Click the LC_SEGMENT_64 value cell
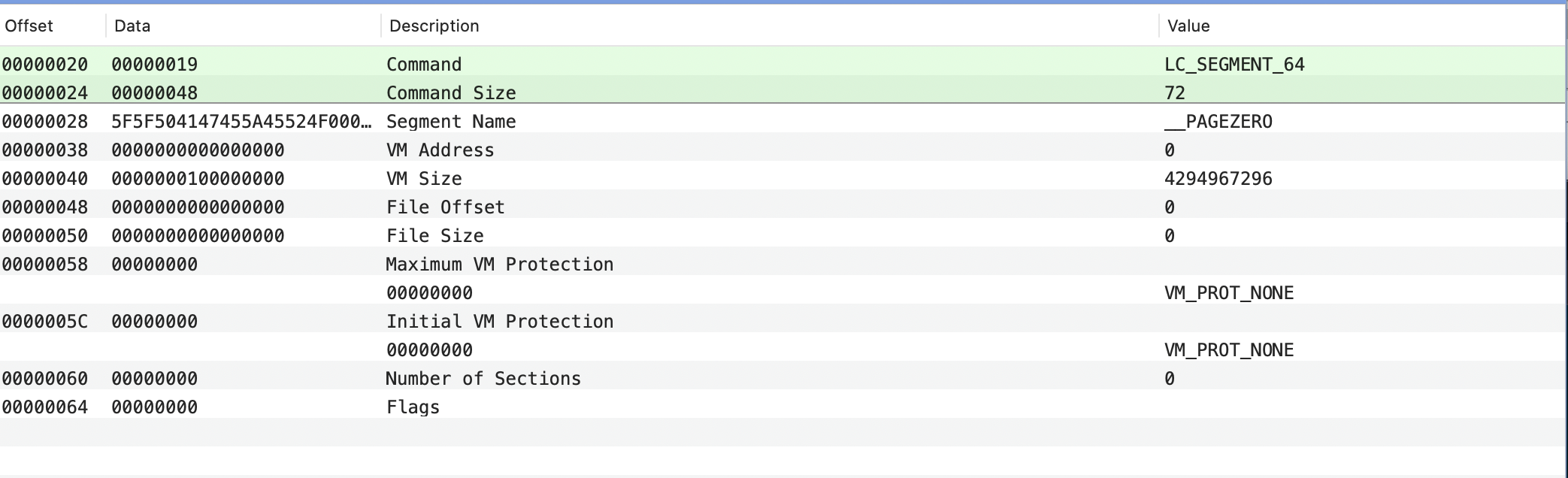This screenshot has height=478, width=1568. [1234, 65]
